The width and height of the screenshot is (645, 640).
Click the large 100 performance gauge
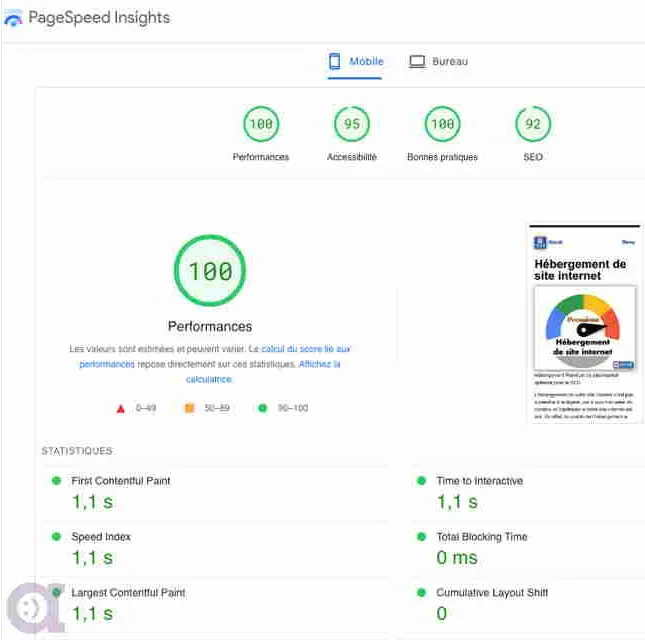pos(210,270)
